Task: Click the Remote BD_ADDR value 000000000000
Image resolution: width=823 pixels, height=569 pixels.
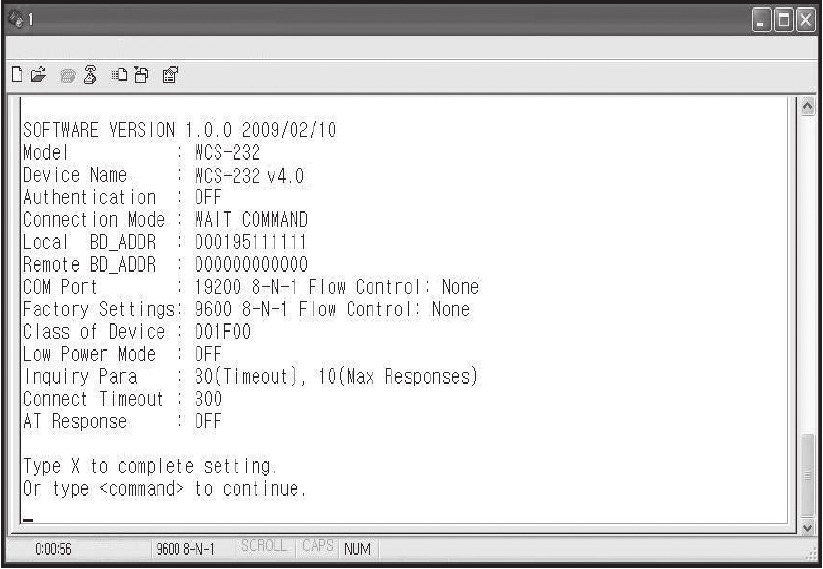Action: tap(251, 265)
